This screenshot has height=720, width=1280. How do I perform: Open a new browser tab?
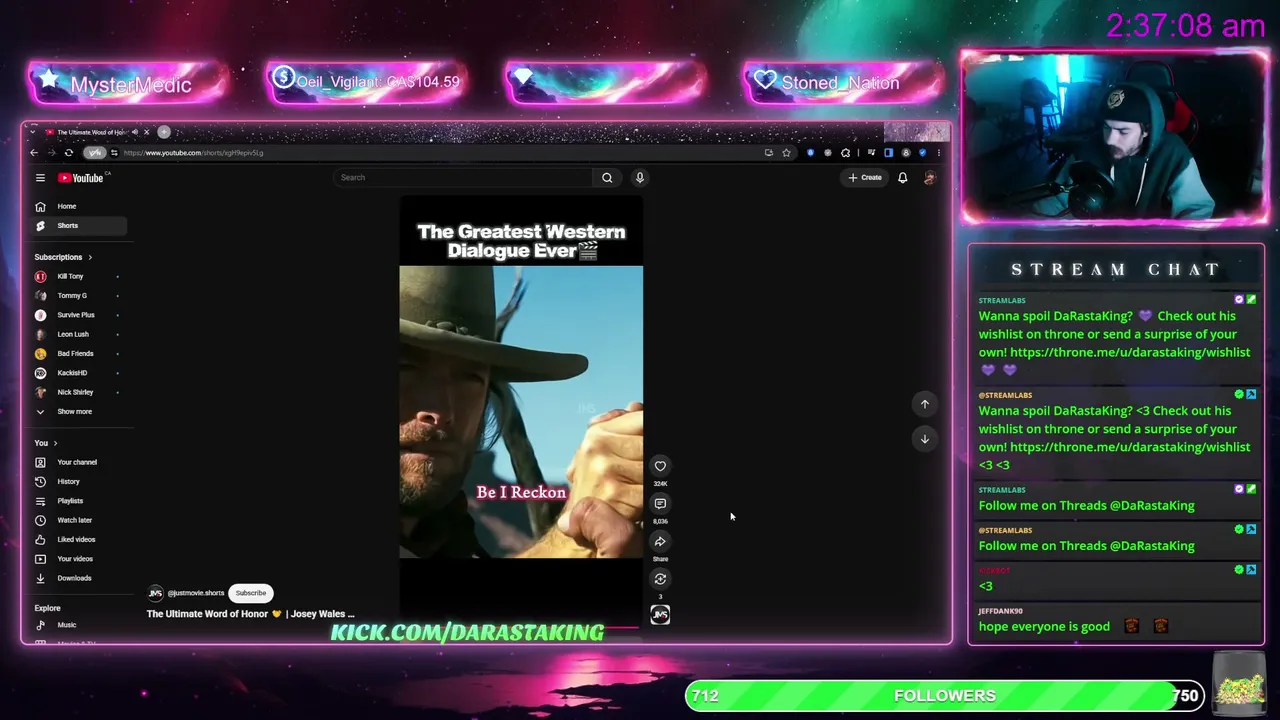point(164,132)
